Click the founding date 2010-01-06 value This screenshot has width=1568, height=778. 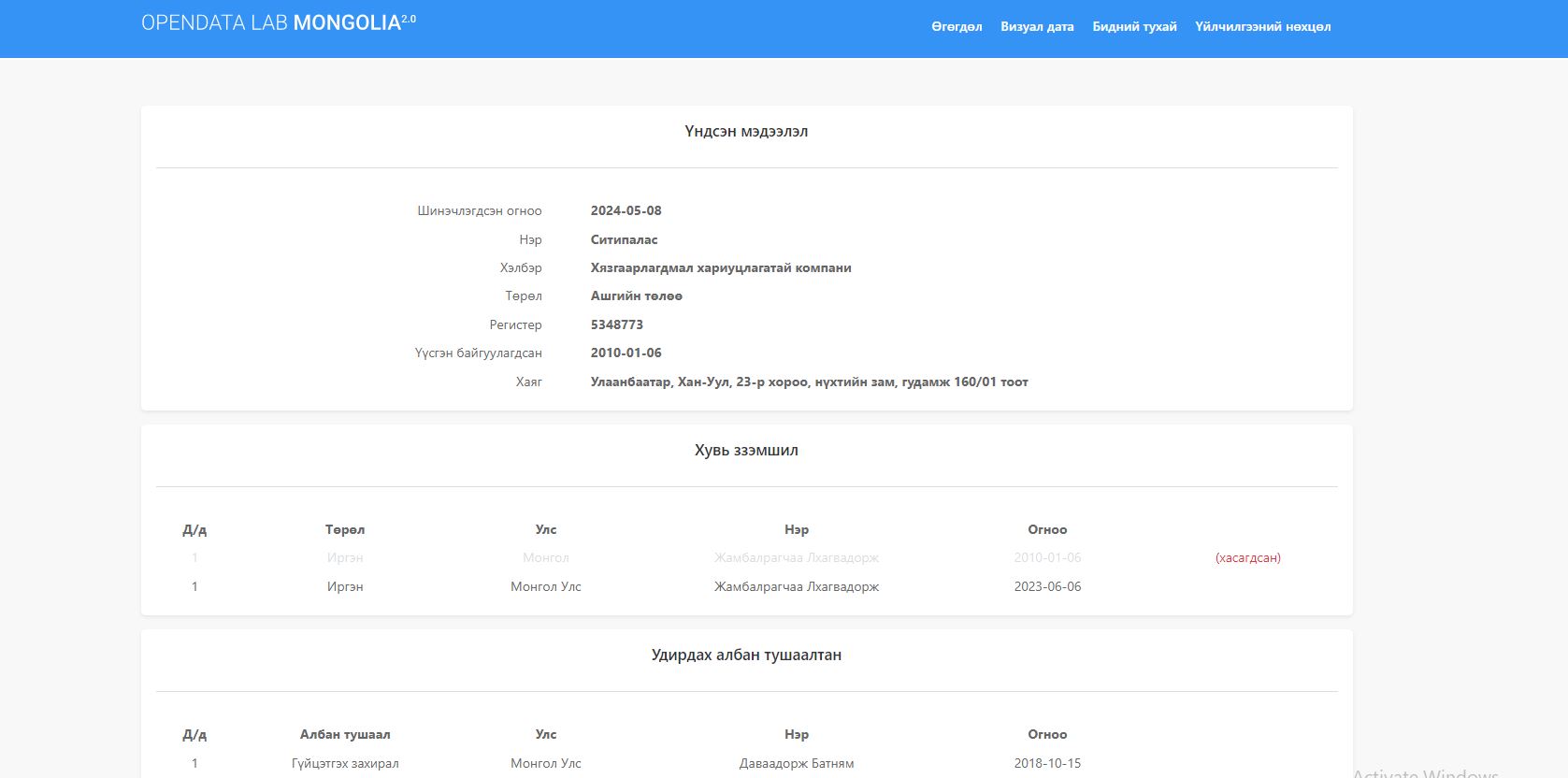point(626,353)
